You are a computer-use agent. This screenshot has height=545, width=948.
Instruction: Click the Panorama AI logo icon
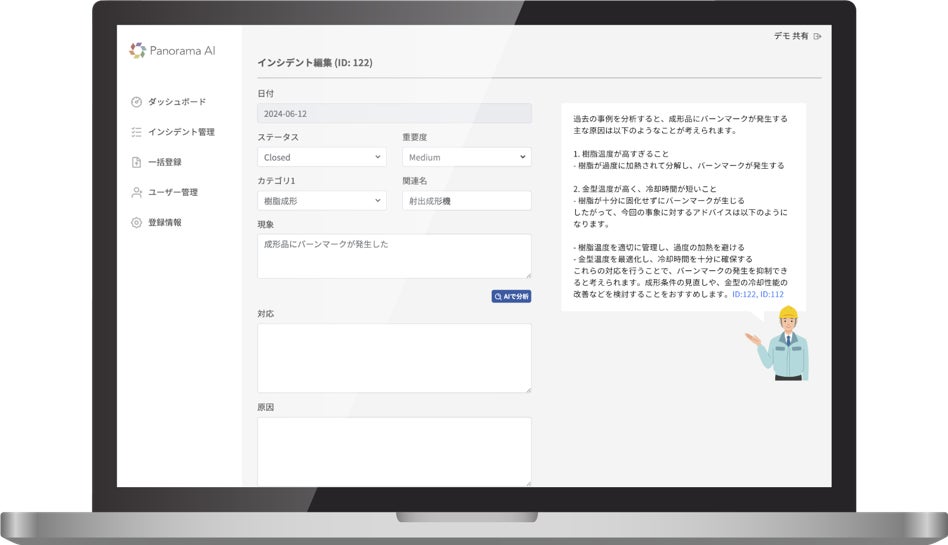[137, 51]
